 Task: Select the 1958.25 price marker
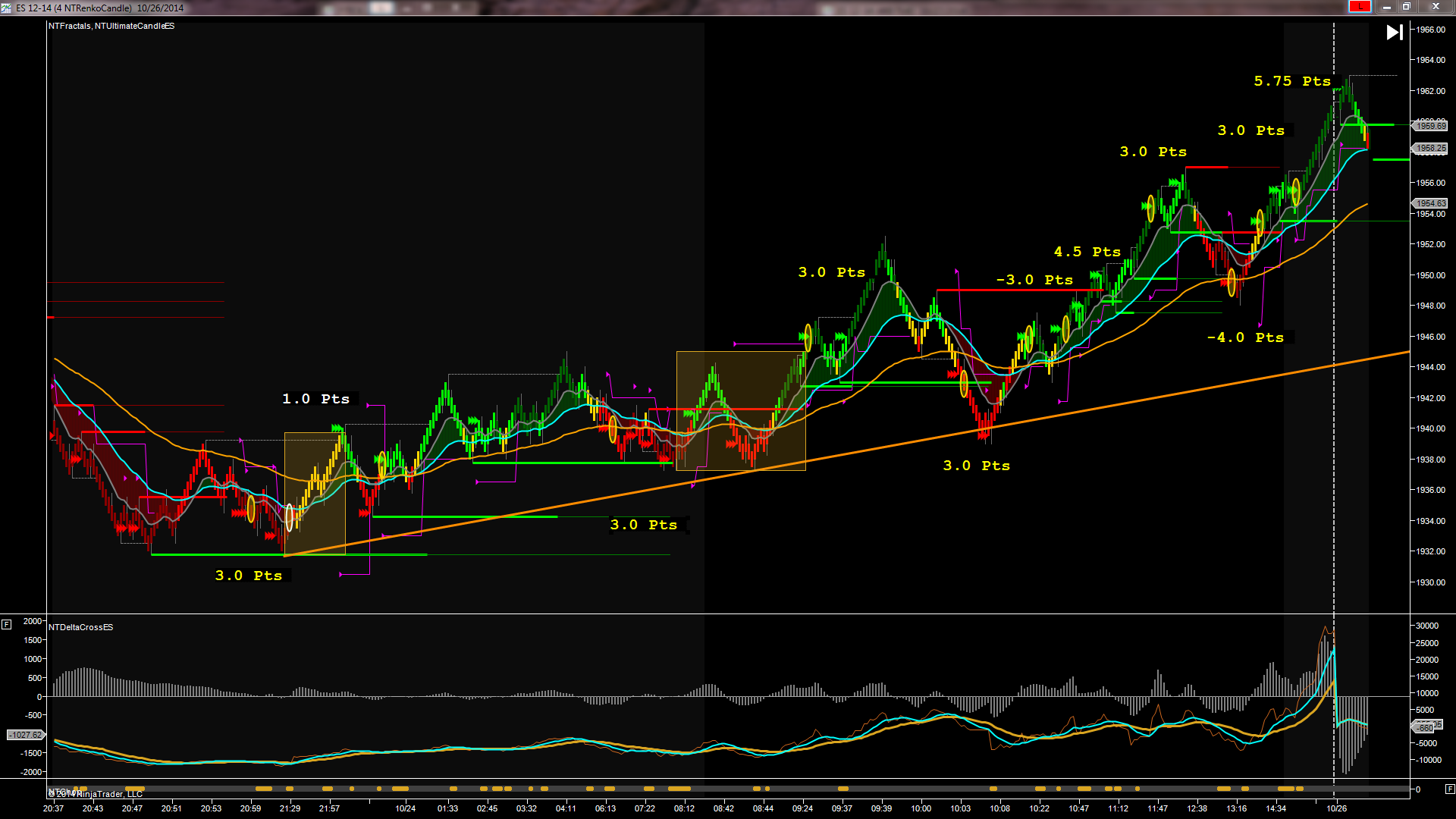(1429, 149)
